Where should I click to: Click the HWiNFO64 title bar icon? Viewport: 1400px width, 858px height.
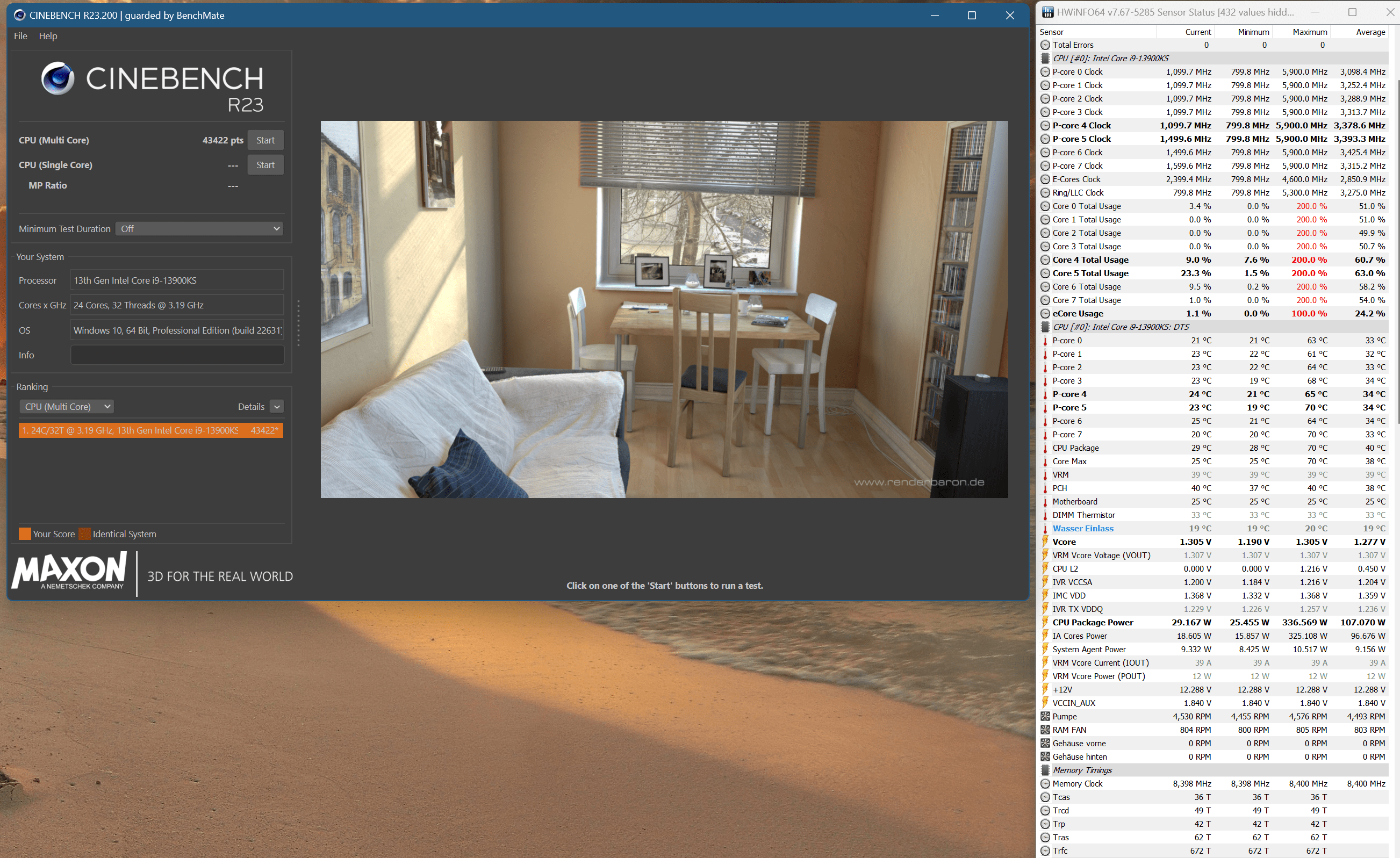(1048, 12)
